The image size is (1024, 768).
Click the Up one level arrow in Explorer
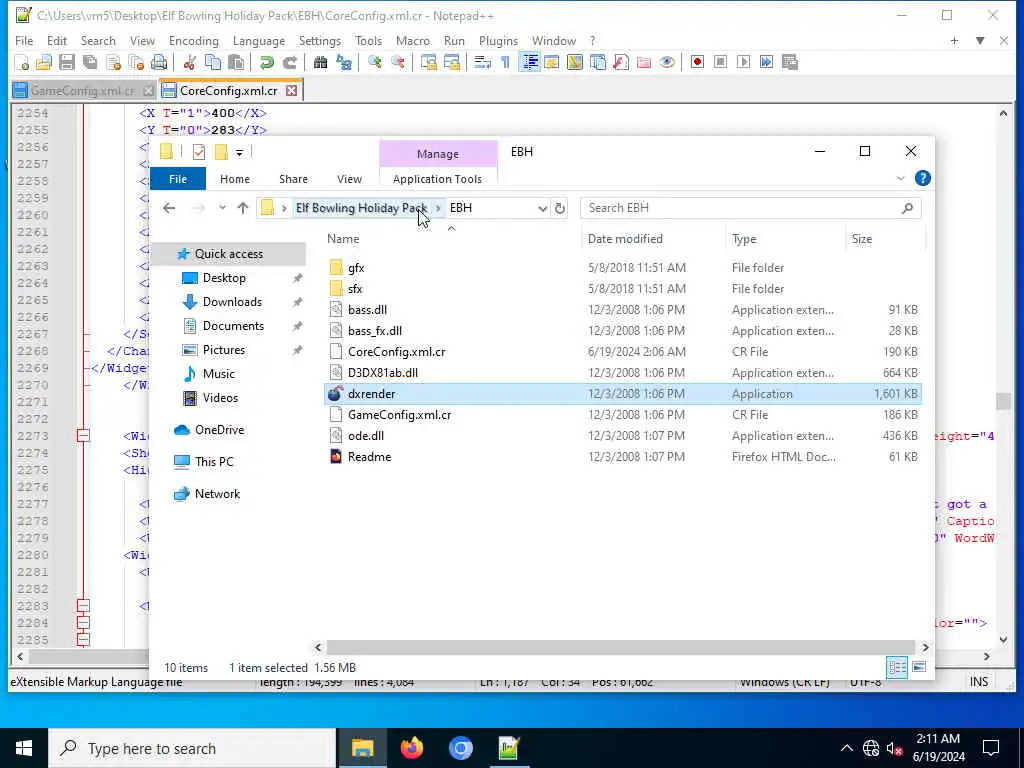point(243,208)
